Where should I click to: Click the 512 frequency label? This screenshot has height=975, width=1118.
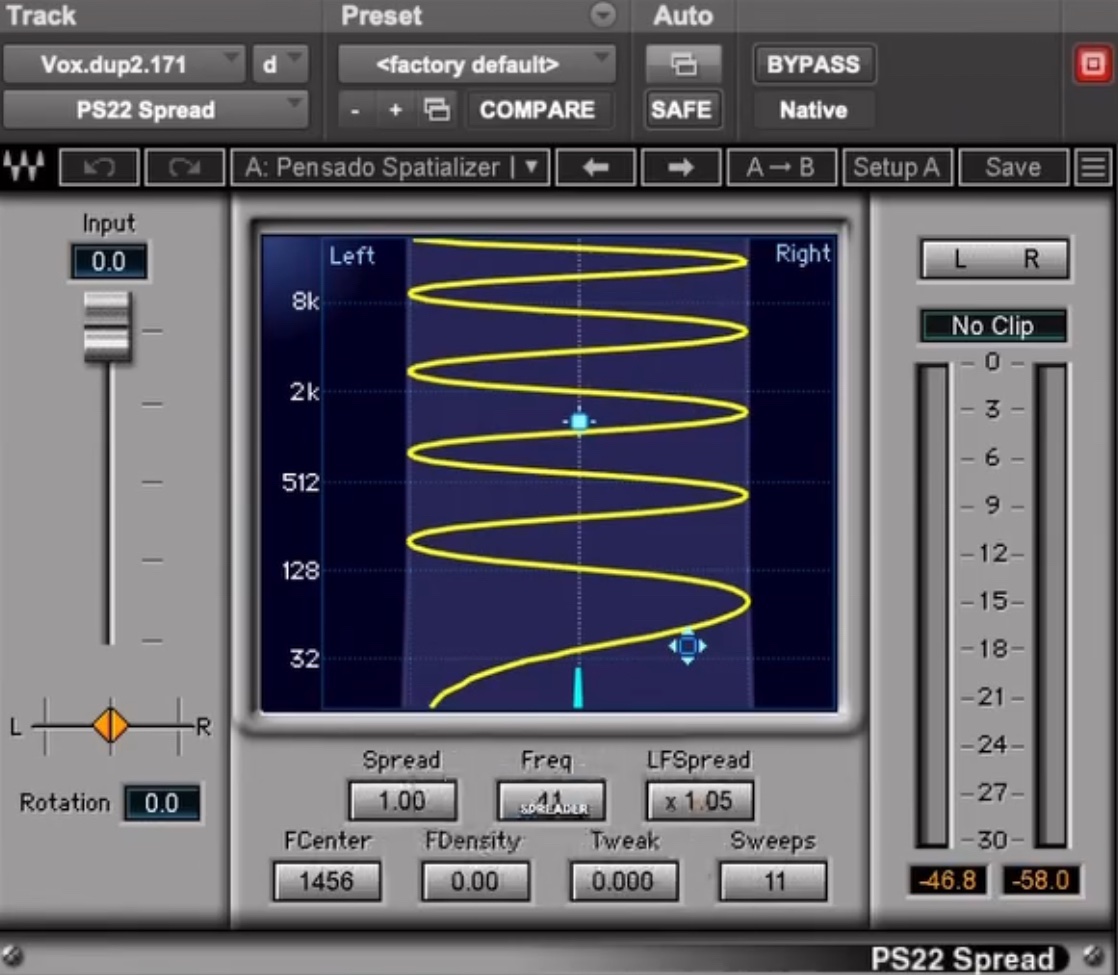[300, 482]
